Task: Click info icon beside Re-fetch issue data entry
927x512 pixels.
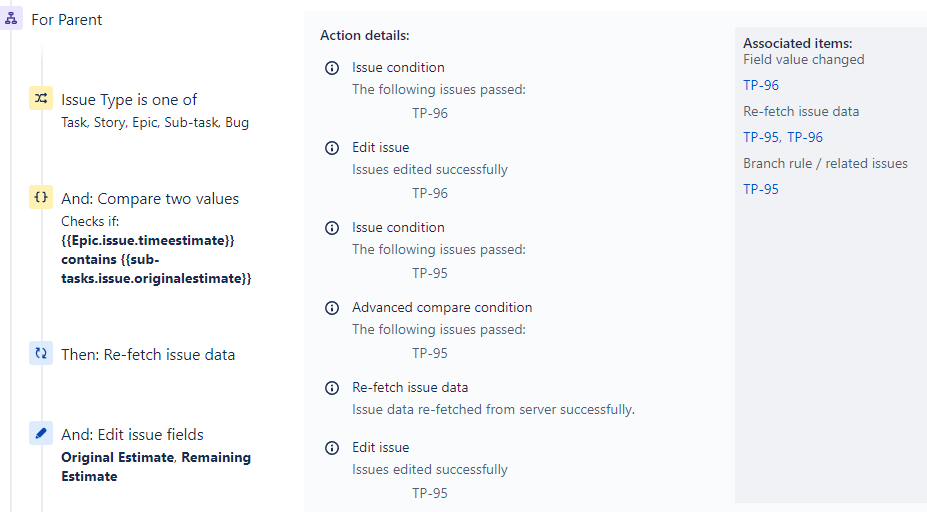Action: (x=332, y=388)
